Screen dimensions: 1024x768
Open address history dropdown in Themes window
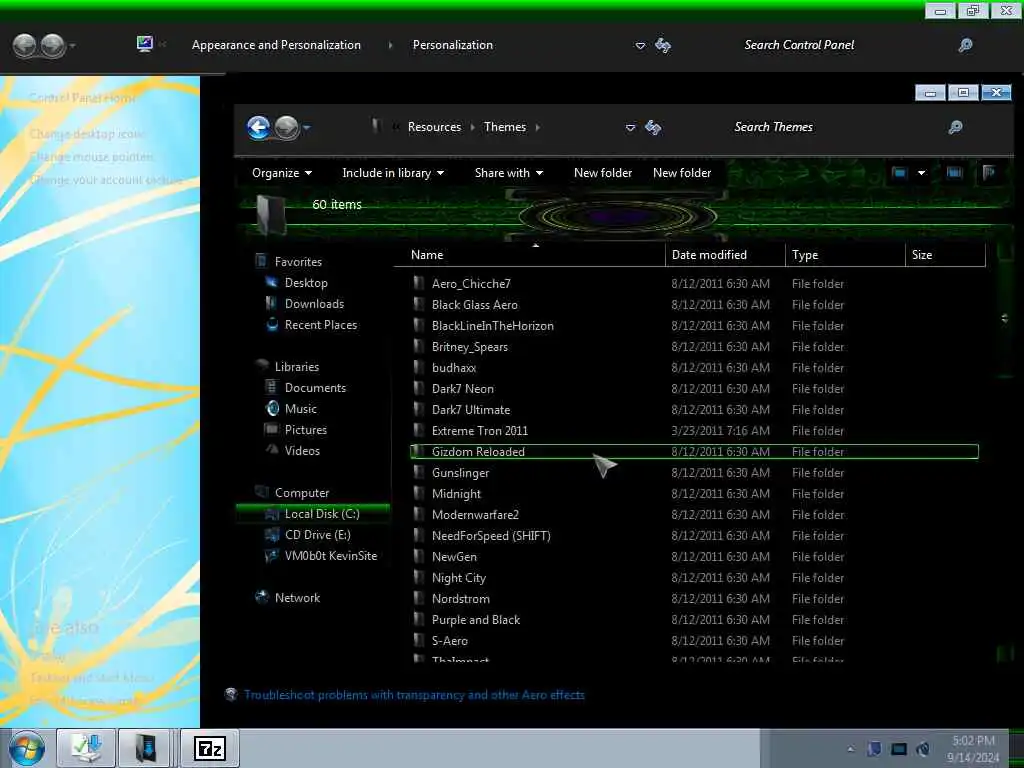pyautogui.click(x=630, y=127)
